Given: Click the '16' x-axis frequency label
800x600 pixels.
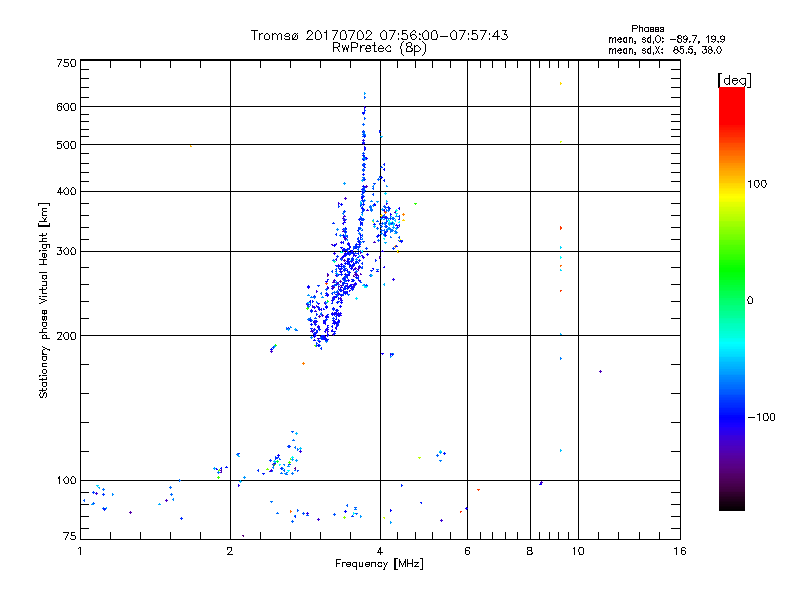Looking at the screenshot, I should point(680,551).
